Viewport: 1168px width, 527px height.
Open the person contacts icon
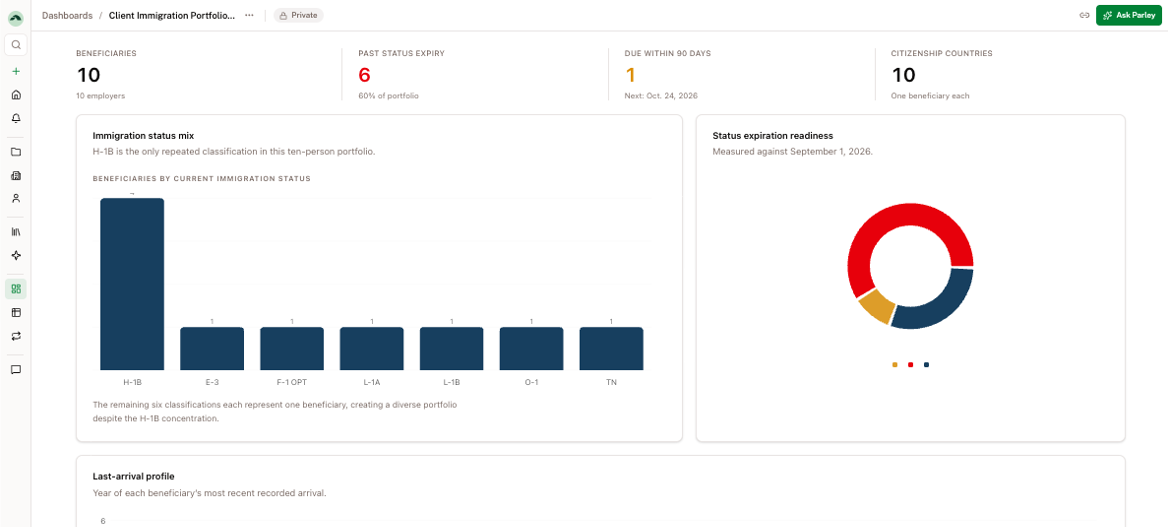[16, 198]
